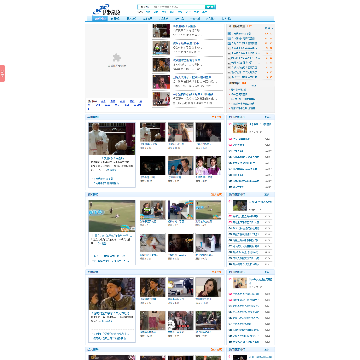Open the large featured thumbnail of the man in white robes
Image resolution: width=360 pixels, height=360 pixels.
(x=112, y=139)
